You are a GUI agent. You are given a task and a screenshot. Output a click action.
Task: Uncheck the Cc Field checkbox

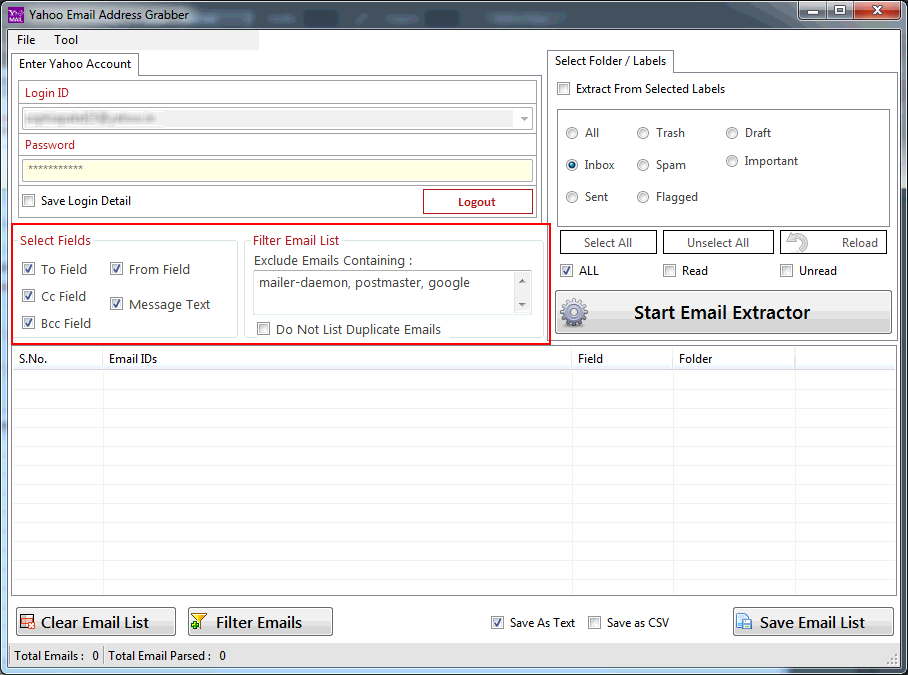coord(28,296)
